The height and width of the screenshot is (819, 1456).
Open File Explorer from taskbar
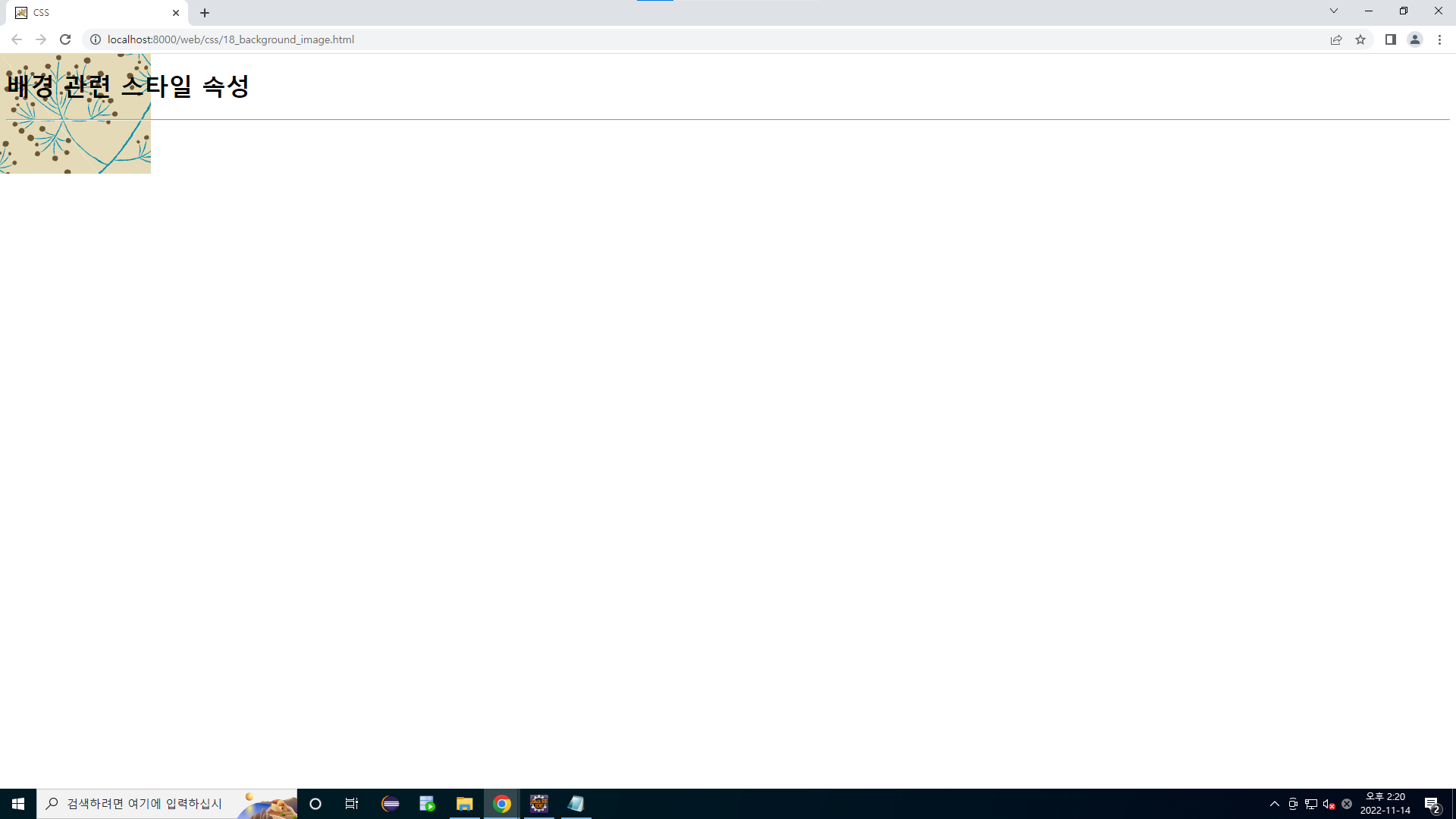point(464,804)
